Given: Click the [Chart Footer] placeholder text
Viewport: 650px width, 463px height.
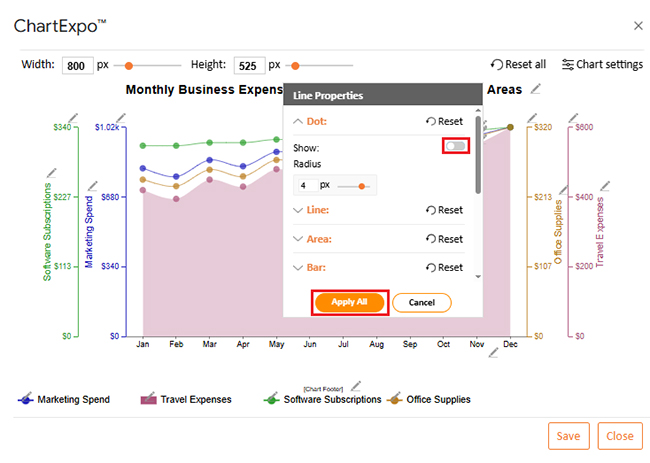Looking at the screenshot, I should tap(323, 389).
